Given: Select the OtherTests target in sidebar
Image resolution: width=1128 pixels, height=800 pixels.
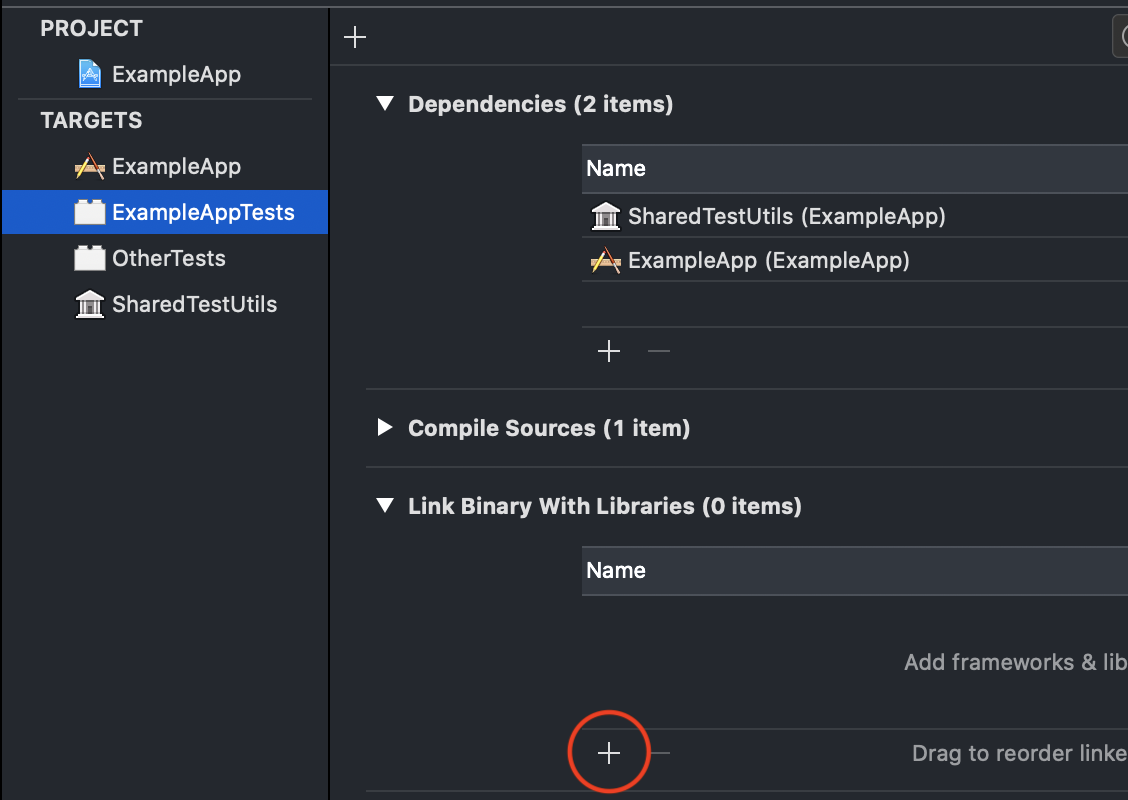Looking at the screenshot, I should 164,258.
